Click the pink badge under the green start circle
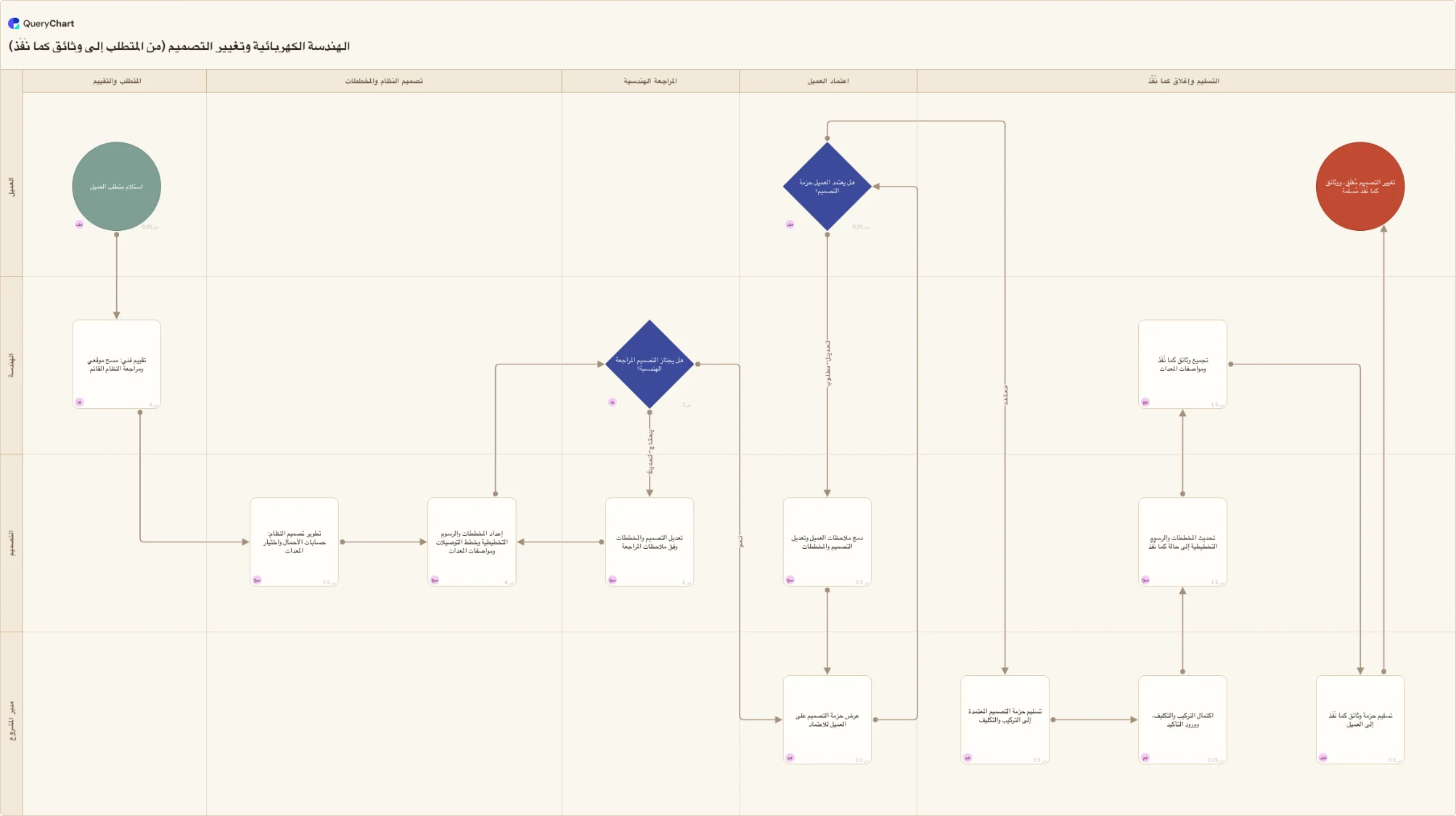 79,224
